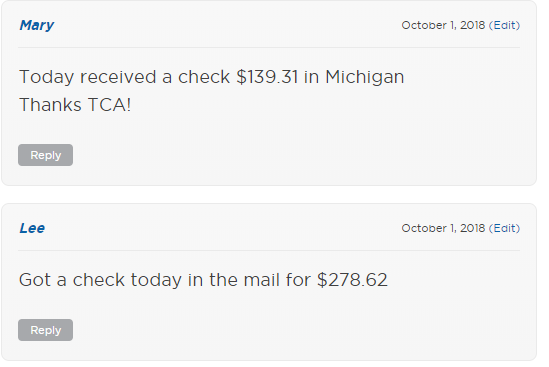The height and width of the screenshot is (367, 549).
Task: Click Edit link on Mary's comment
Action: tap(505, 25)
